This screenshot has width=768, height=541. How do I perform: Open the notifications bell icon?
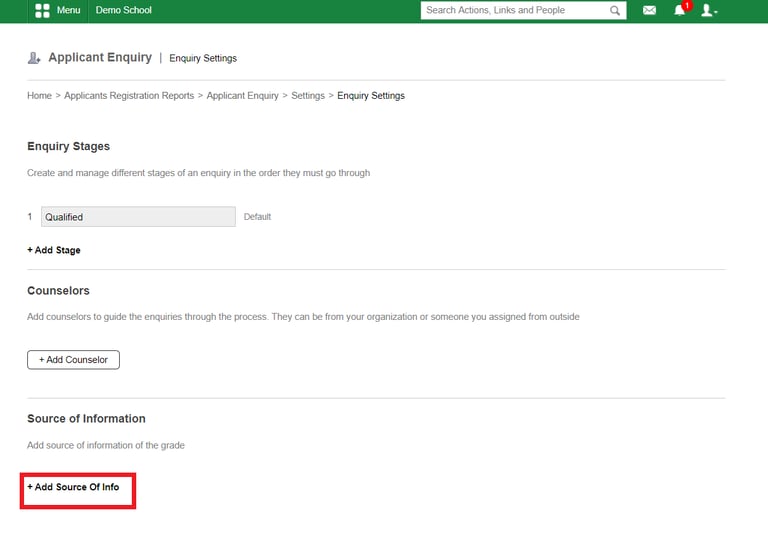click(679, 10)
